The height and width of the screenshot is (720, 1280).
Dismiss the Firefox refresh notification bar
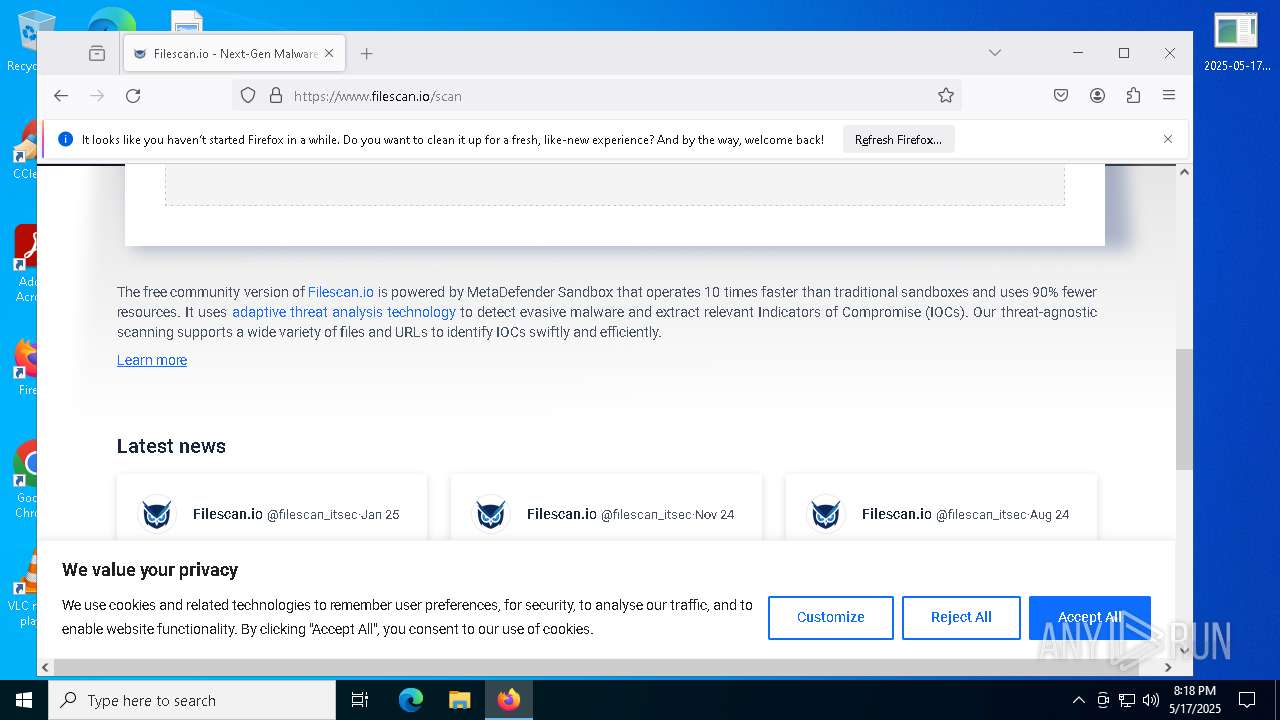(1167, 139)
